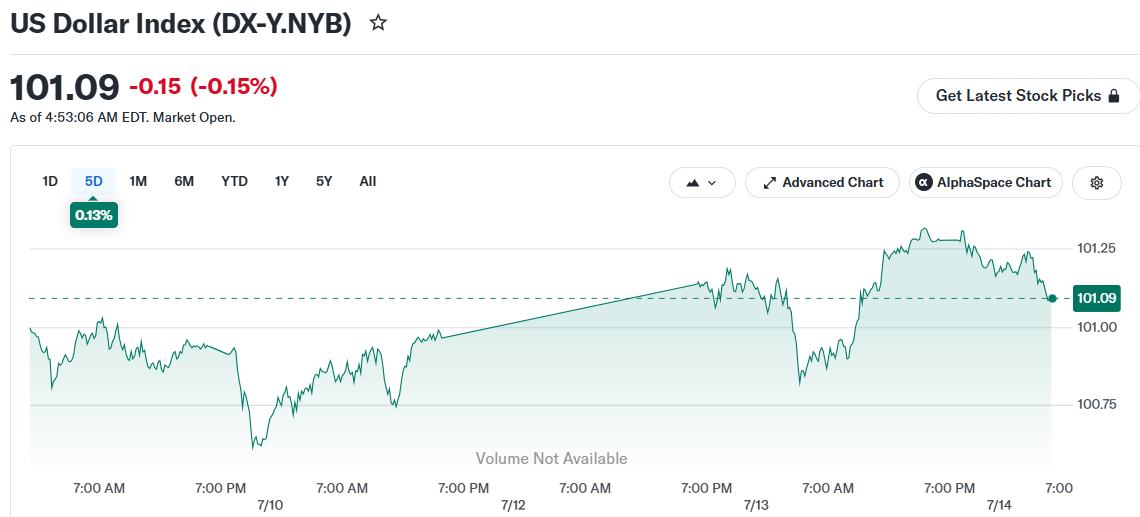Image resolution: width=1140 pixels, height=517 pixels.
Task: Click the large 101.09 price quote
Action: pos(65,88)
